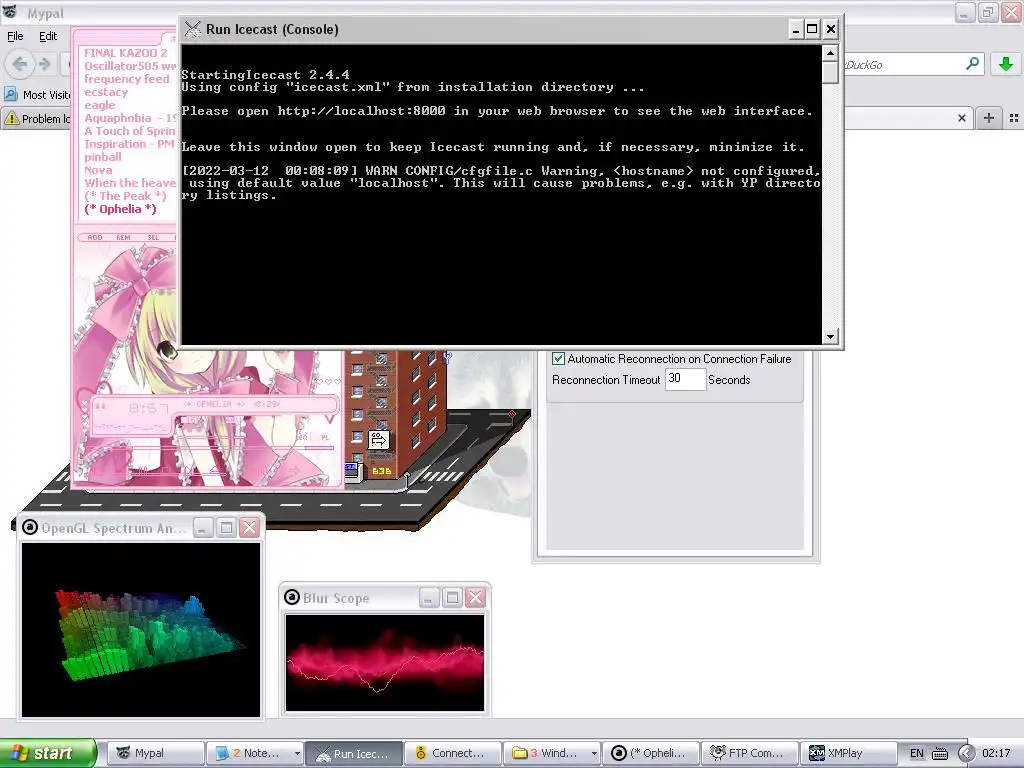Open Mypal from the taskbar
Image resolution: width=1024 pixels, height=768 pixels.
click(155, 753)
